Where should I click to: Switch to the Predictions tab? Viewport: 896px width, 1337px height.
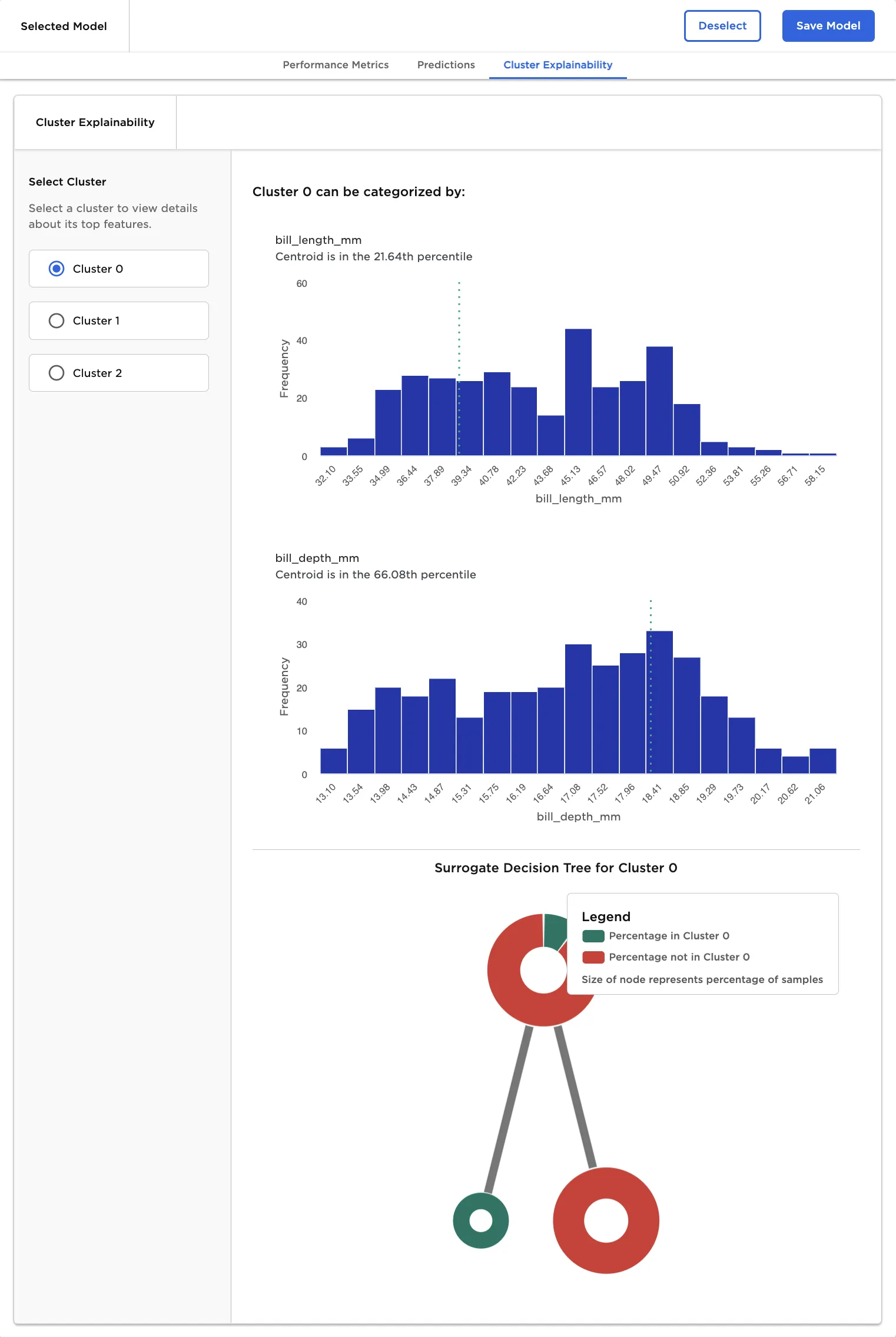click(x=446, y=65)
